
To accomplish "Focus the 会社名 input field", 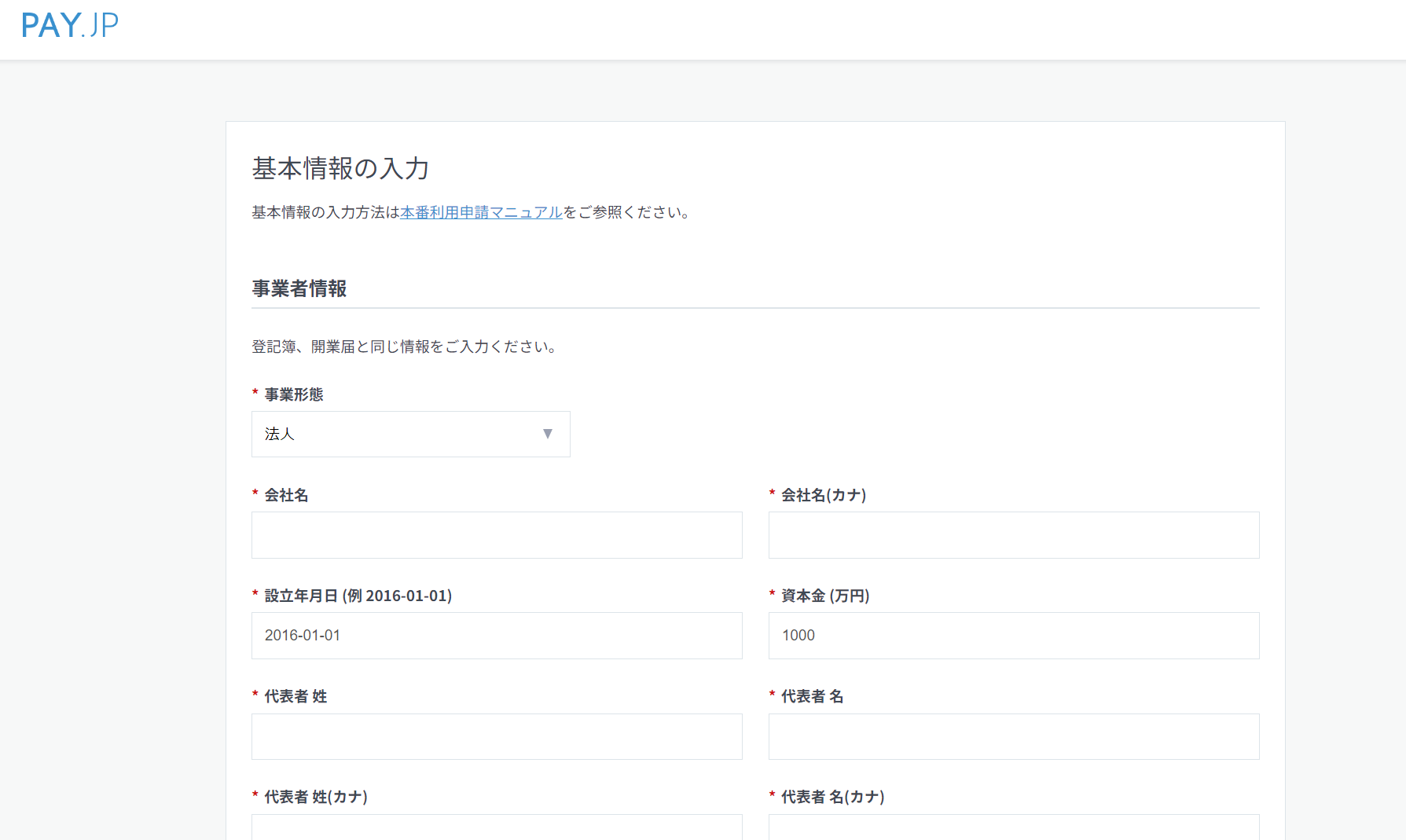I will tap(497, 535).
